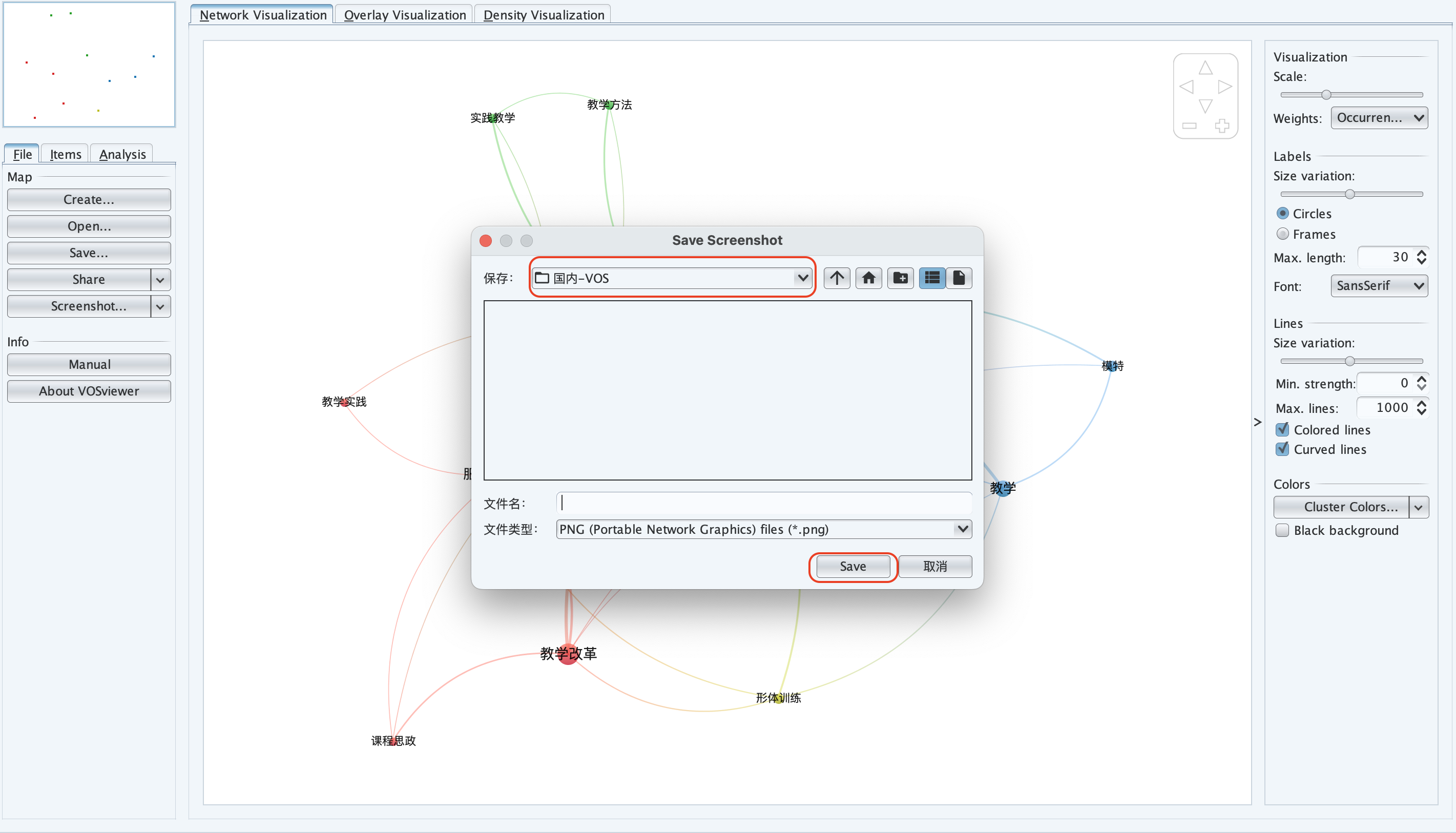Select the 保存 folder path dropdown
Viewport: 1456px width, 833px height.
pyautogui.click(x=671, y=278)
